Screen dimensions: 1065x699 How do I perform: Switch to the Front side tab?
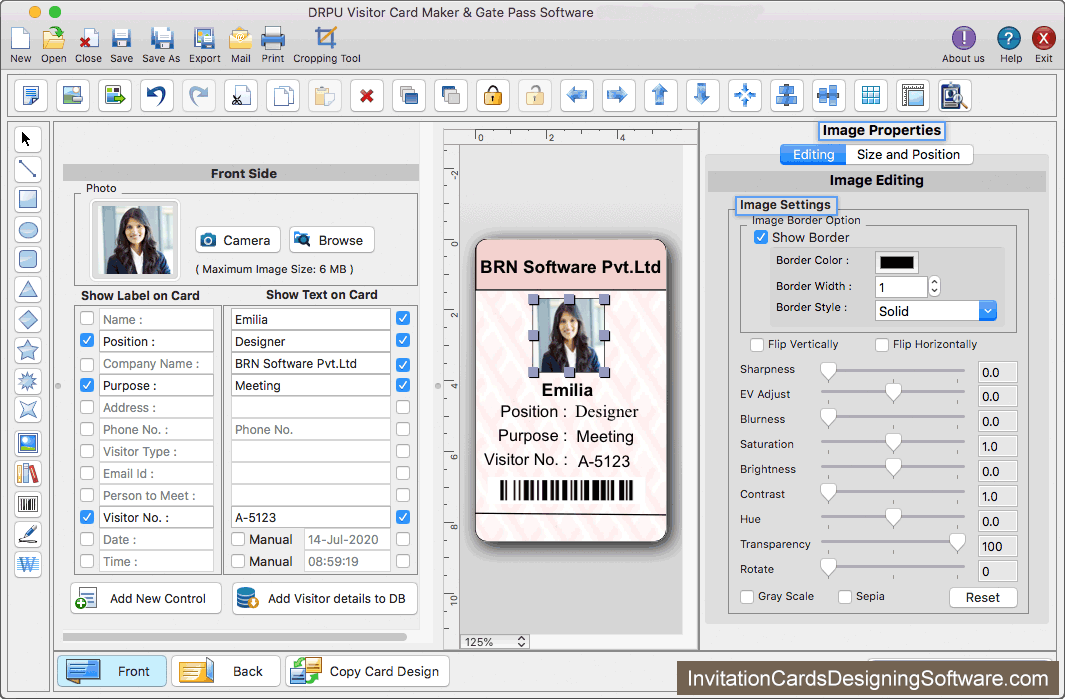[112, 671]
